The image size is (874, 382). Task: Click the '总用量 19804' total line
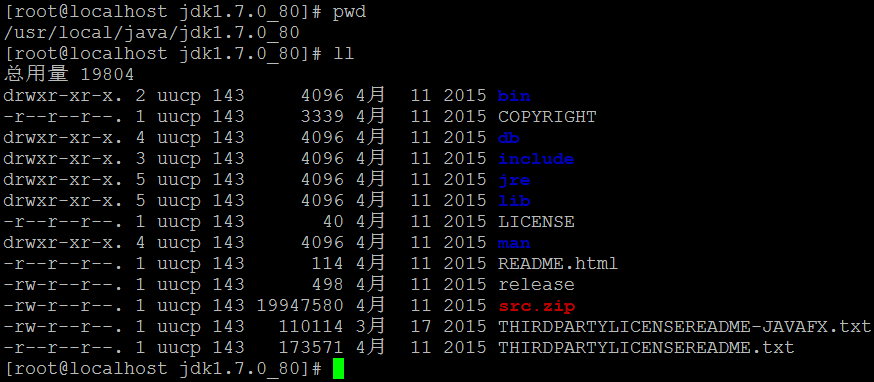pyautogui.click(x=69, y=74)
